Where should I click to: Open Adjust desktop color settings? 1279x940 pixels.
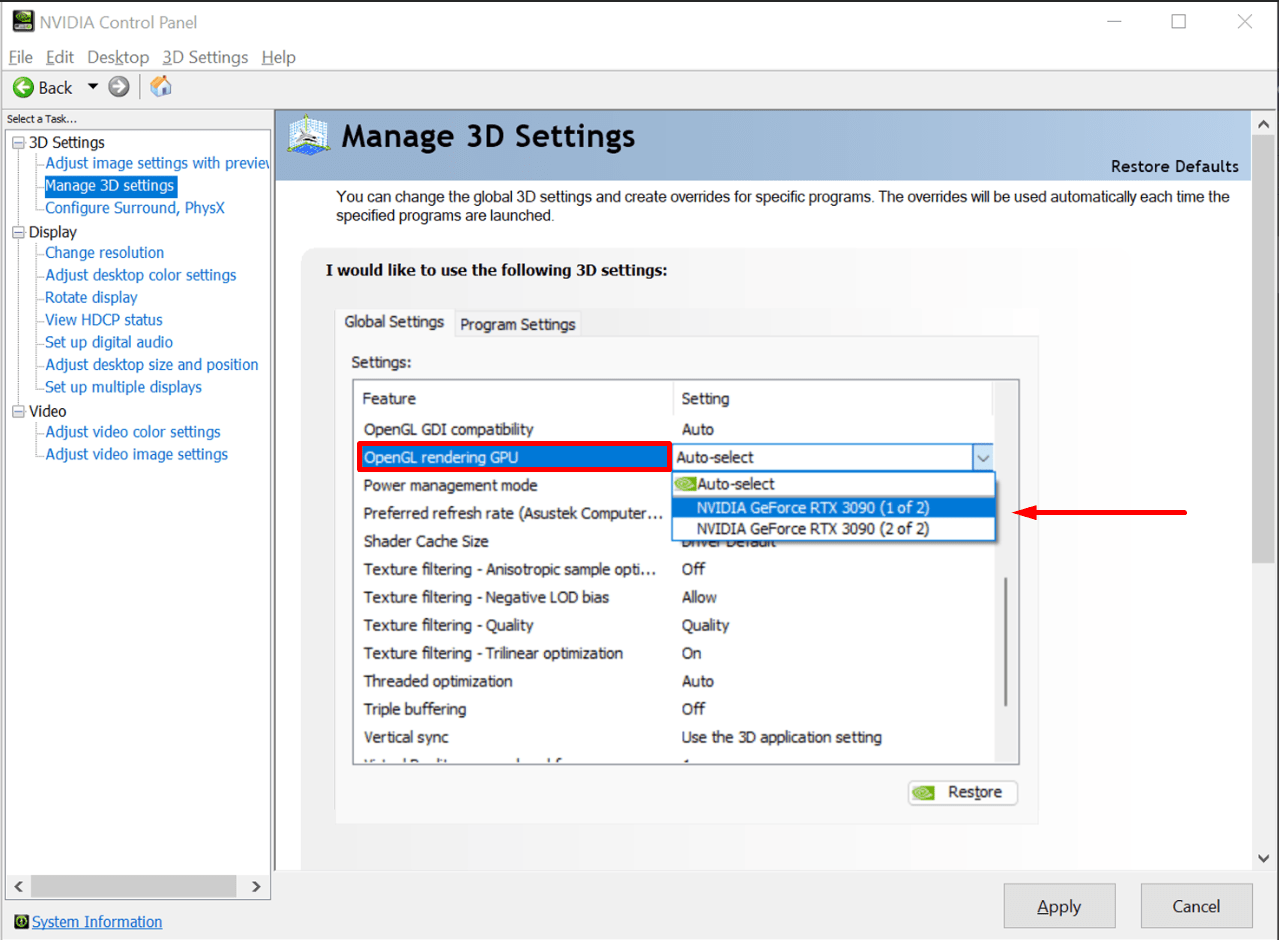pyautogui.click(x=141, y=275)
